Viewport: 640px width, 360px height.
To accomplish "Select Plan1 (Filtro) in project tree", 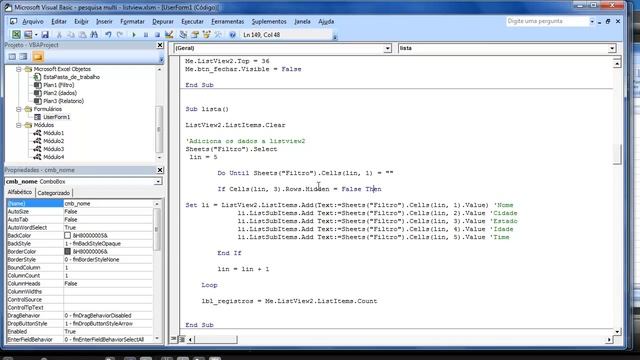I will pos(58,85).
